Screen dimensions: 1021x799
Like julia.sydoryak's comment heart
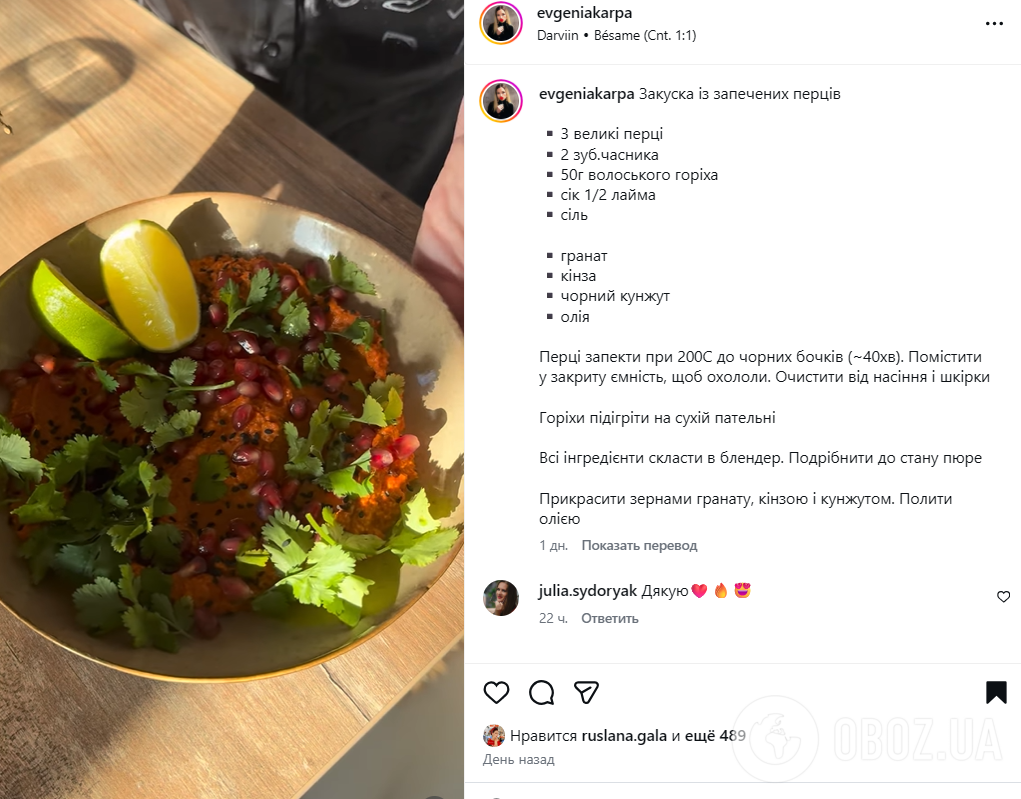click(1003, 596)
